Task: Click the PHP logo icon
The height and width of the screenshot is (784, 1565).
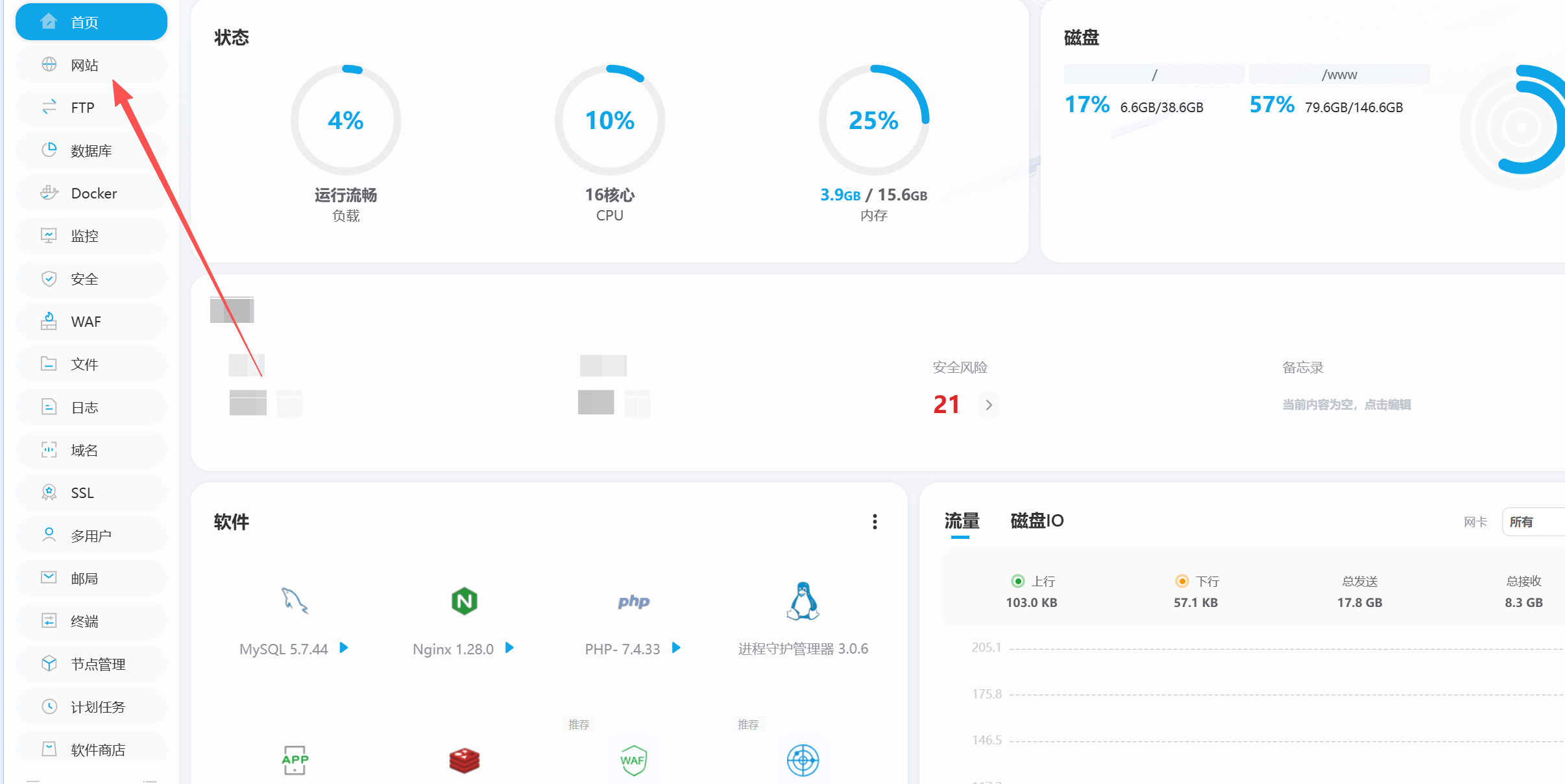Action: coord(633,601)
